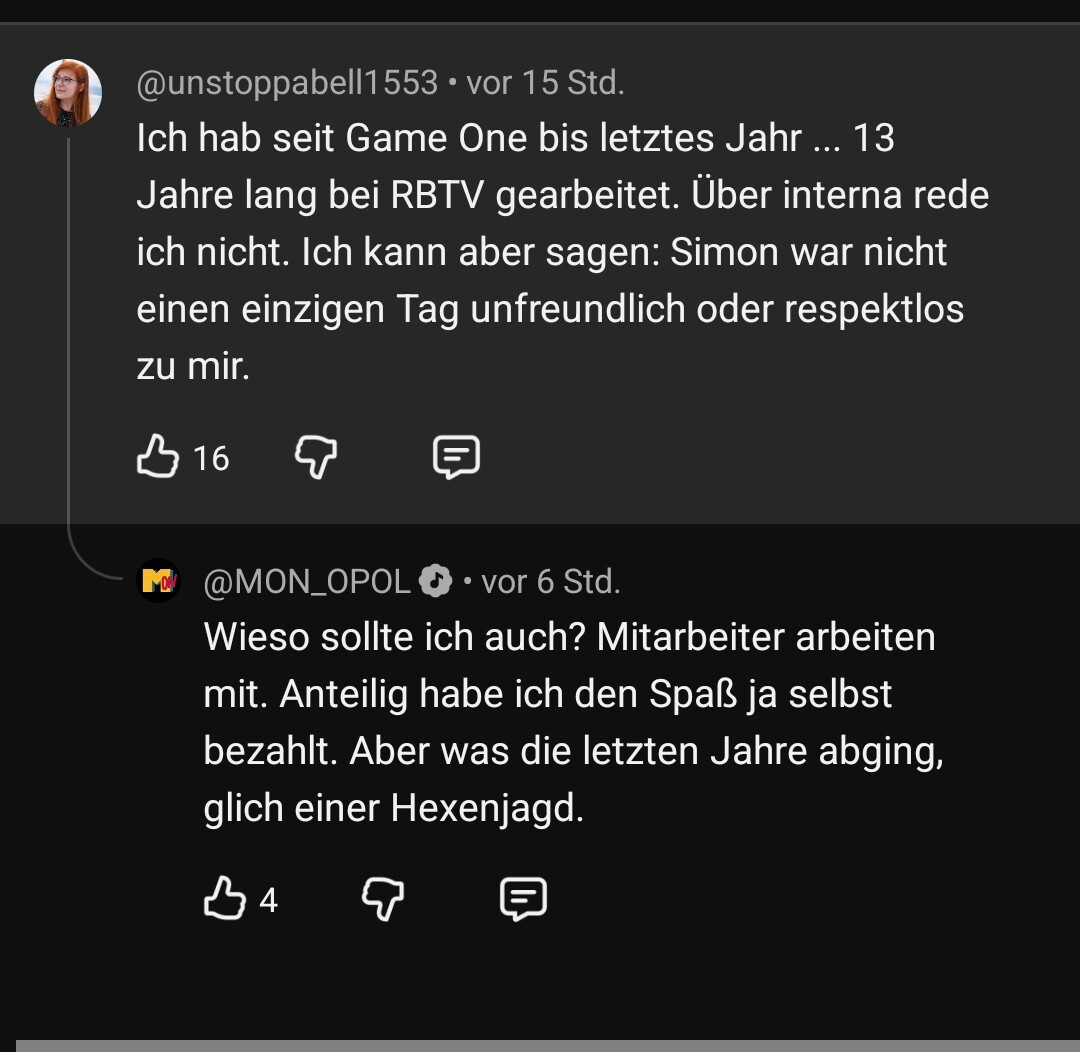
Task: Click the "vor 6 Std." timestamp
Action: [x=551, y=581]
